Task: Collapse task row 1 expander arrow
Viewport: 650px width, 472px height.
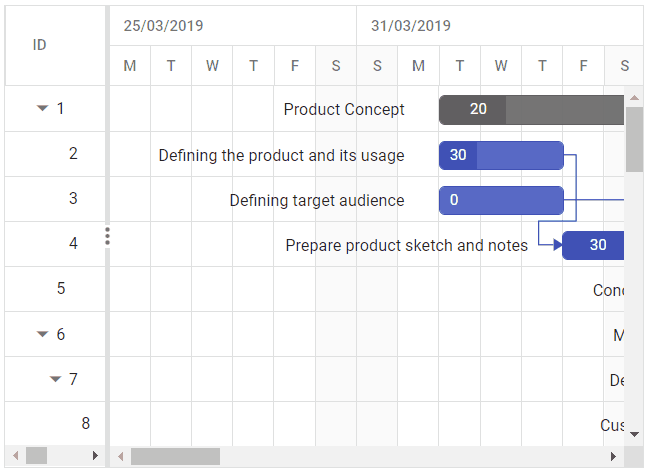Action: [x=42, y=109]
